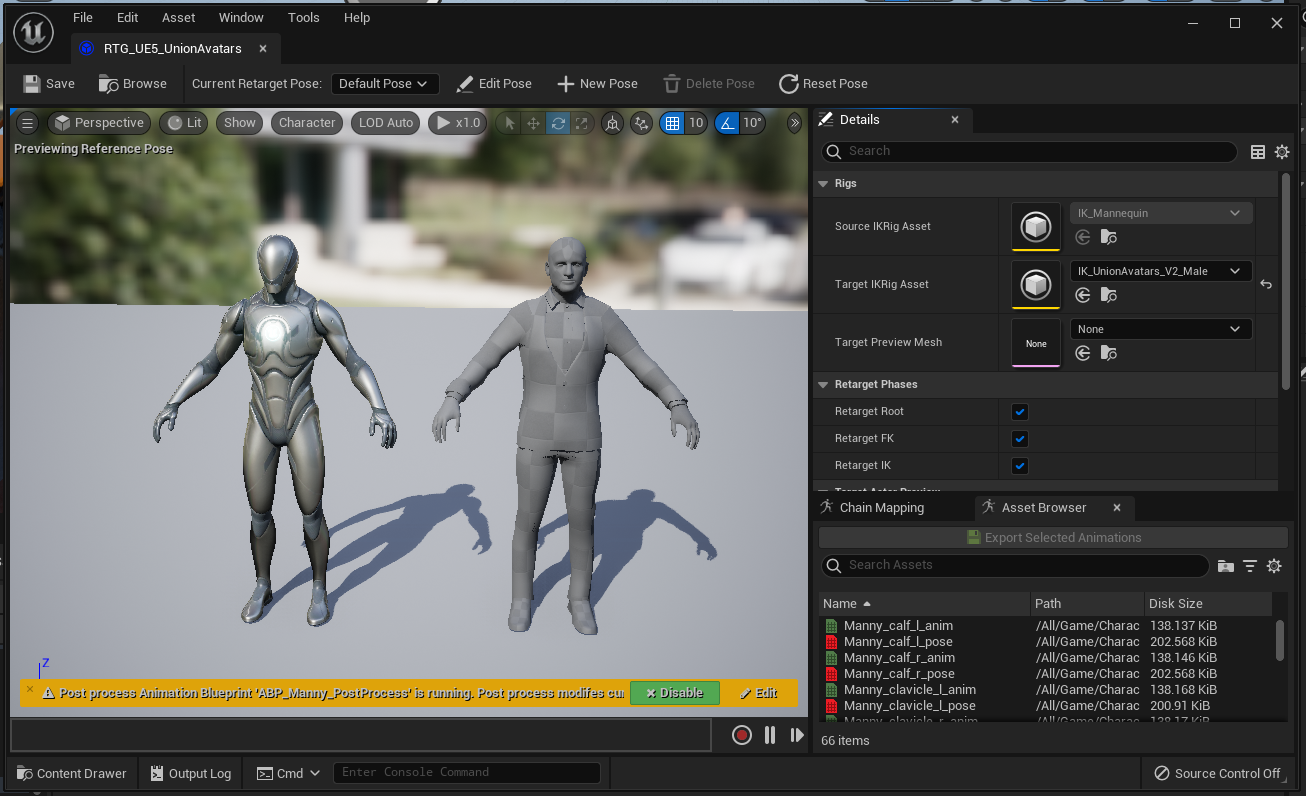Click Save in the toolbar
This screenshot has width=1306, height=796.
(49, 84)
